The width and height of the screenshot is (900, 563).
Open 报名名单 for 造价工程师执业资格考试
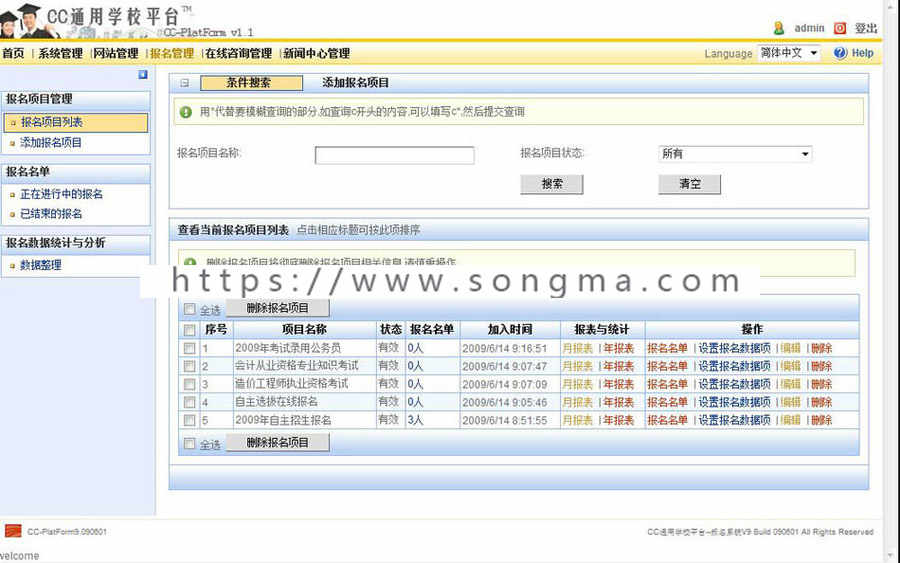[x=668, y=384]
